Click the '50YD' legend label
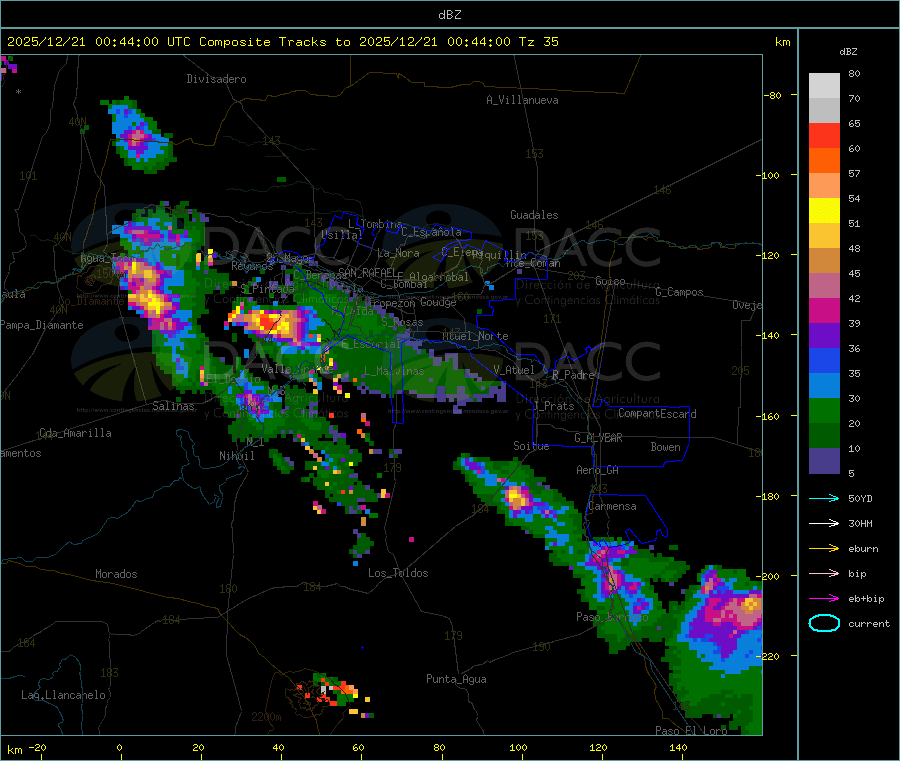The height and width of the screenshot is (761, 900). pyautogui.click(x=860, y=498)
